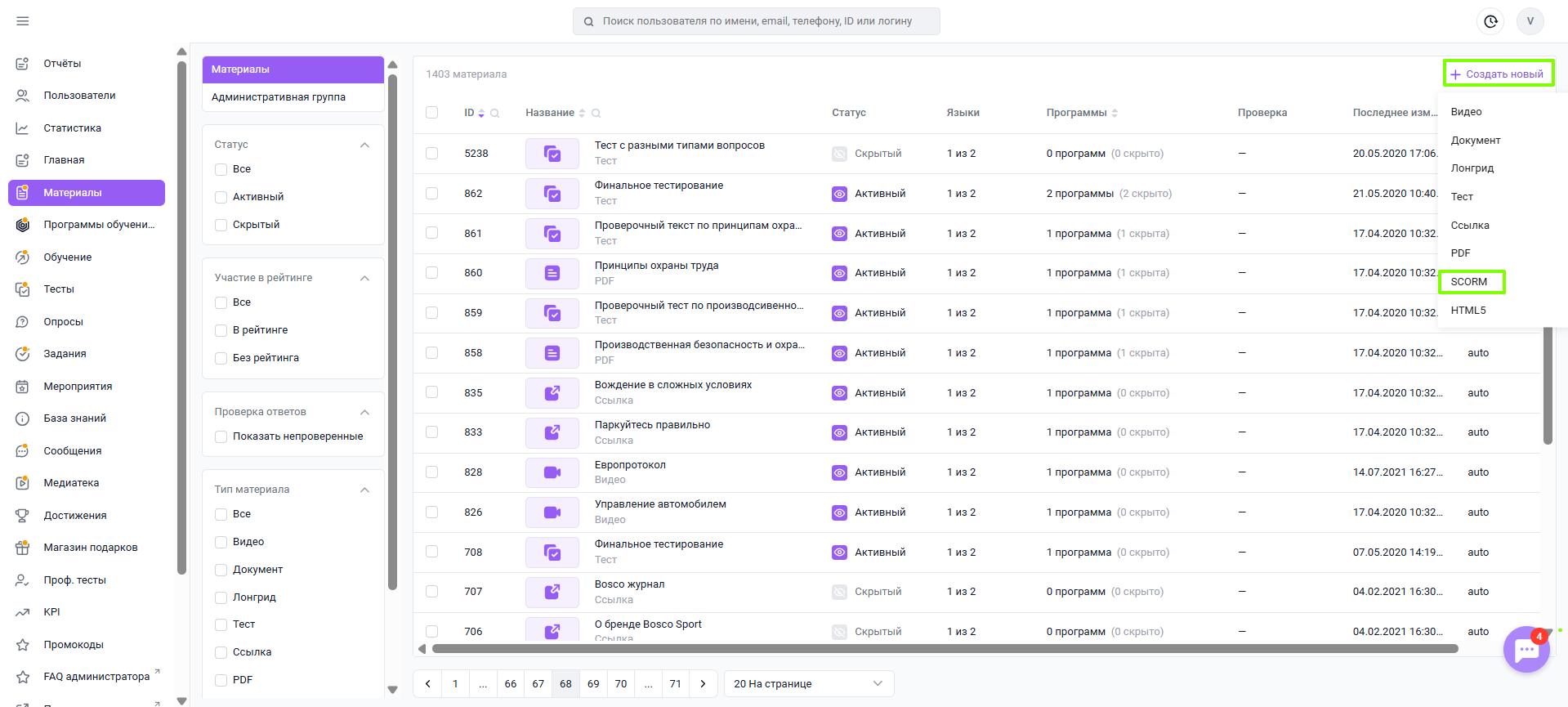Open the 20 На странице dropdown
Image resolution: width=1568 pixels, height=707 pixels.
click(809, 683)
